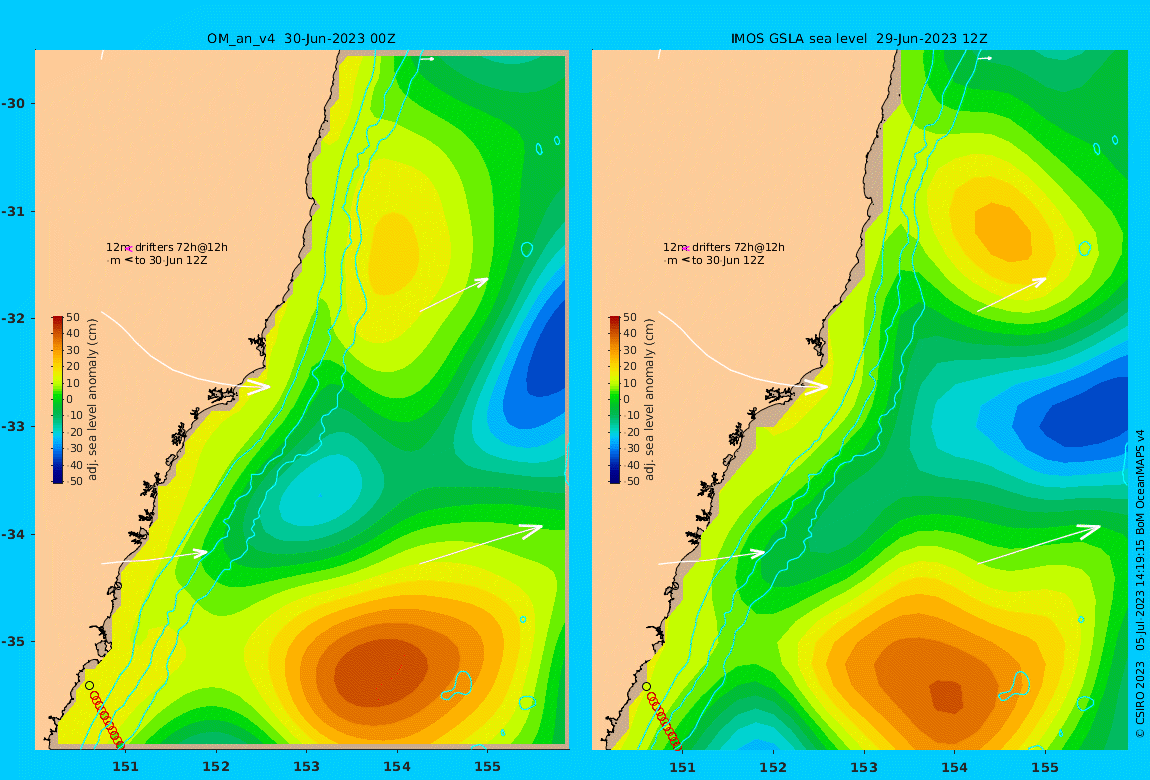Click longitude label 155 under right map
Image resolution: width=1150 pixels, height=780 pixels.
click(x=1045, y=767)
